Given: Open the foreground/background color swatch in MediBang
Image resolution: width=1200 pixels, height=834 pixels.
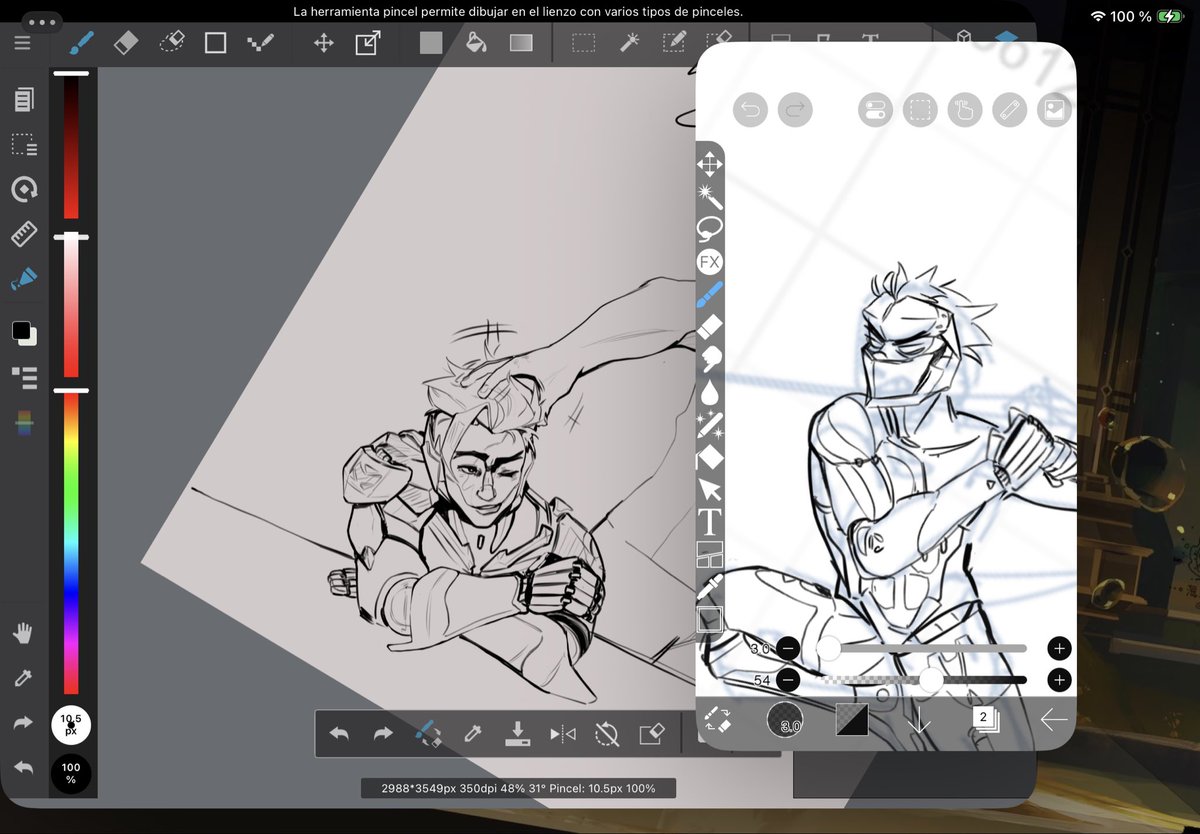Looking at the screenshot, I should 24,333.
